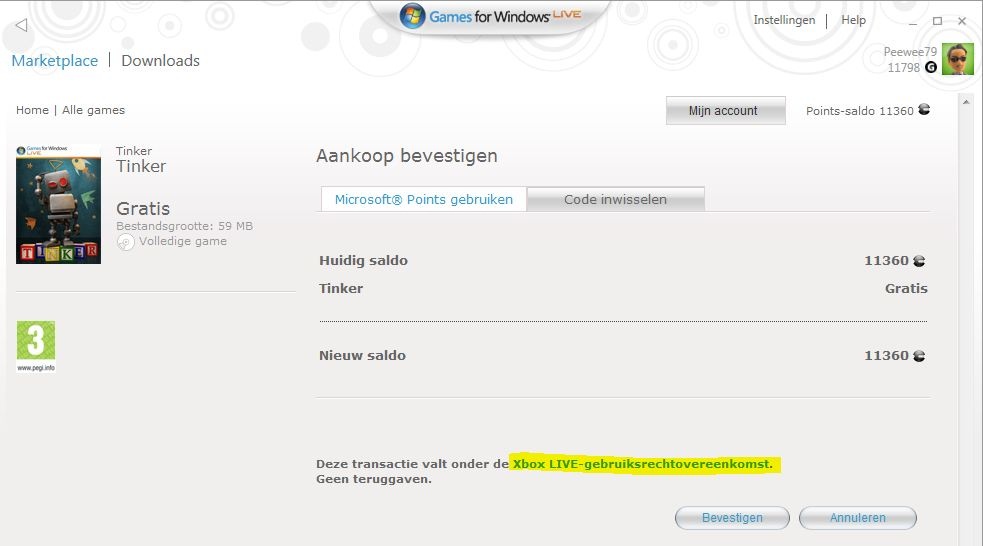Click the Nieuw saldo points icon

pyautogui.click(x=919, y=356)
